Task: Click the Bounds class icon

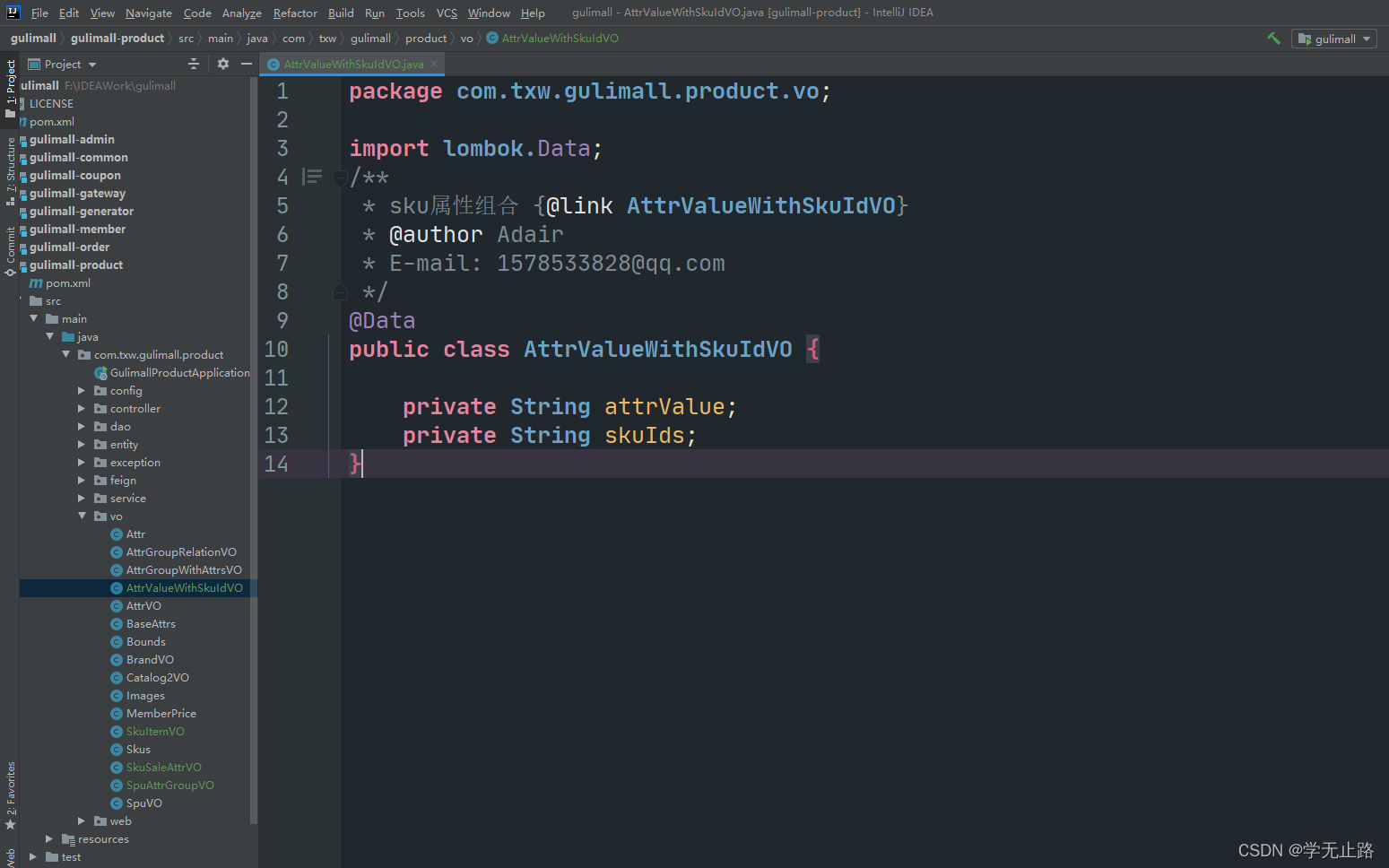Action: coord(117,641)
